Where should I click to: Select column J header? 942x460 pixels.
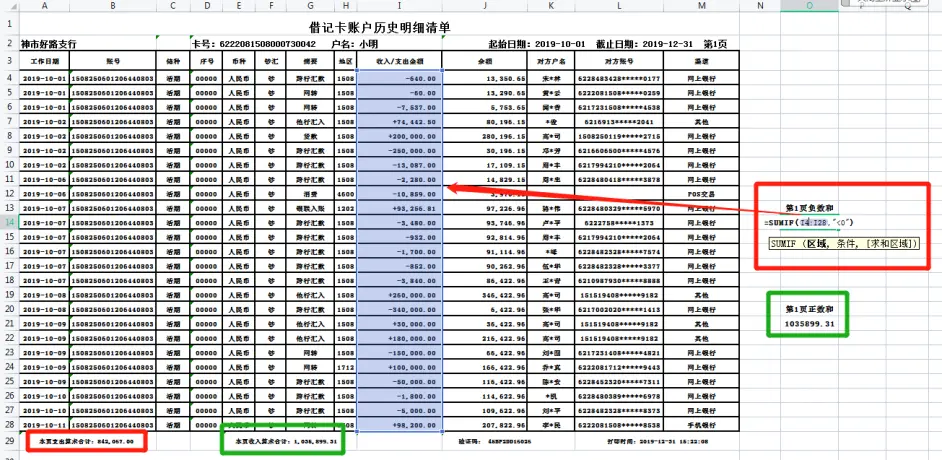tap(485, 5)
